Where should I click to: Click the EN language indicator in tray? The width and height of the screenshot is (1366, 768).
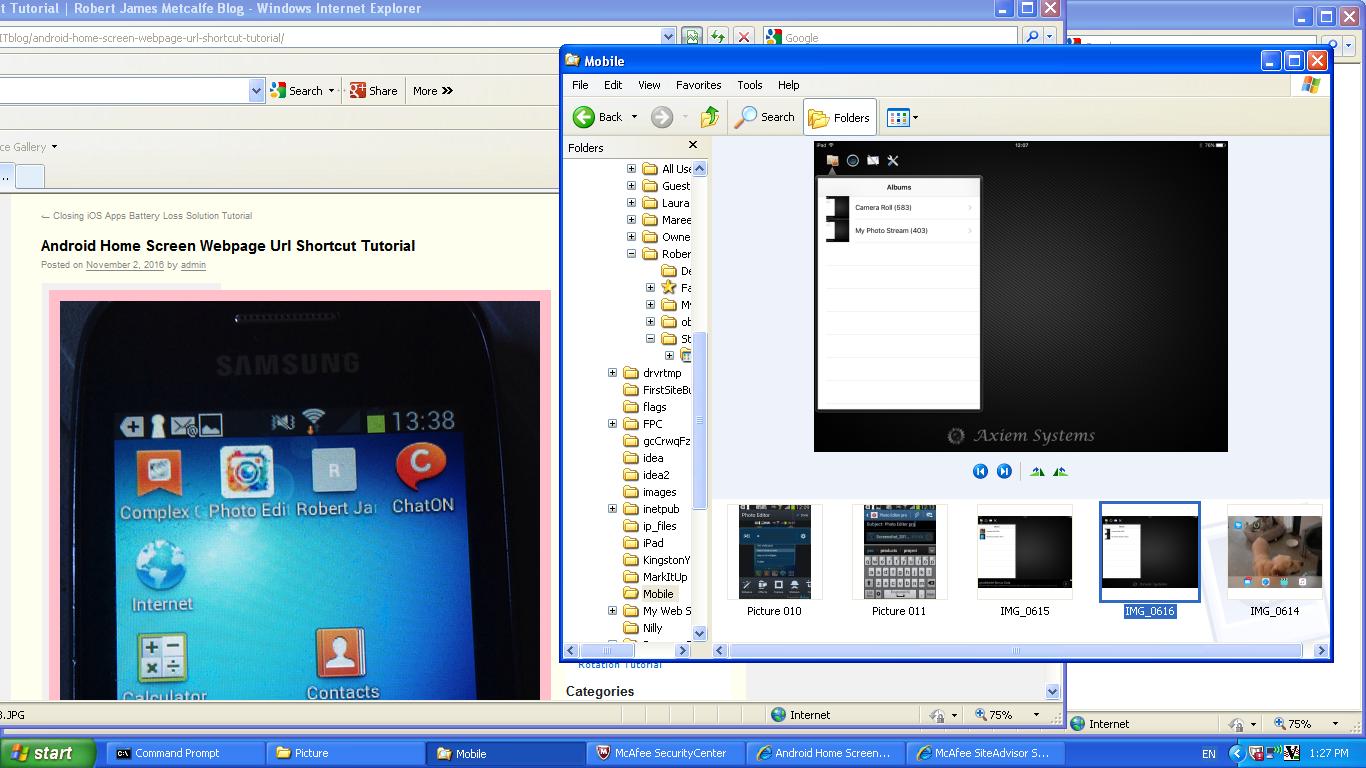click(1208, 754)
